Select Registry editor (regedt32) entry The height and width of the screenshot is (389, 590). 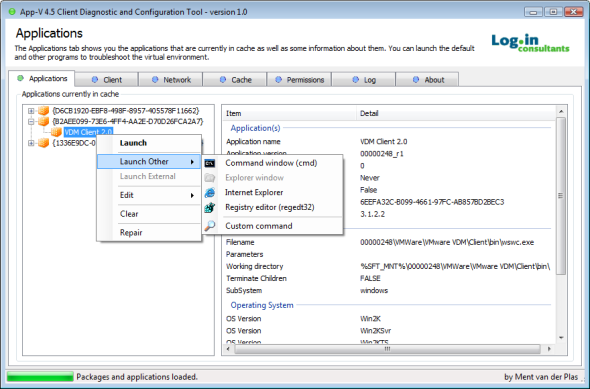click(x=272, y=207)
